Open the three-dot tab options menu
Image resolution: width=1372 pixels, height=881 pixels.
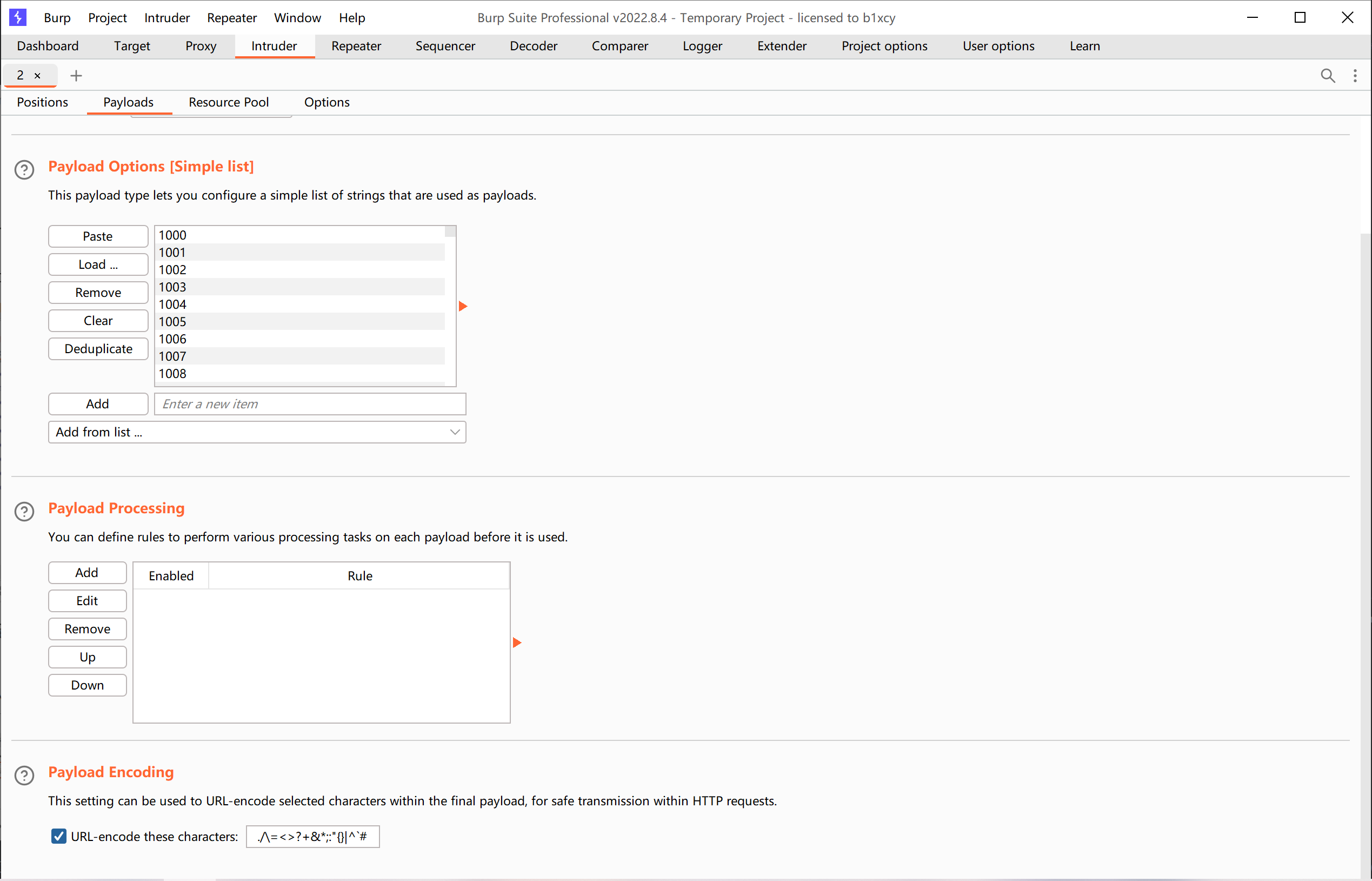[x=1355, y=76]
